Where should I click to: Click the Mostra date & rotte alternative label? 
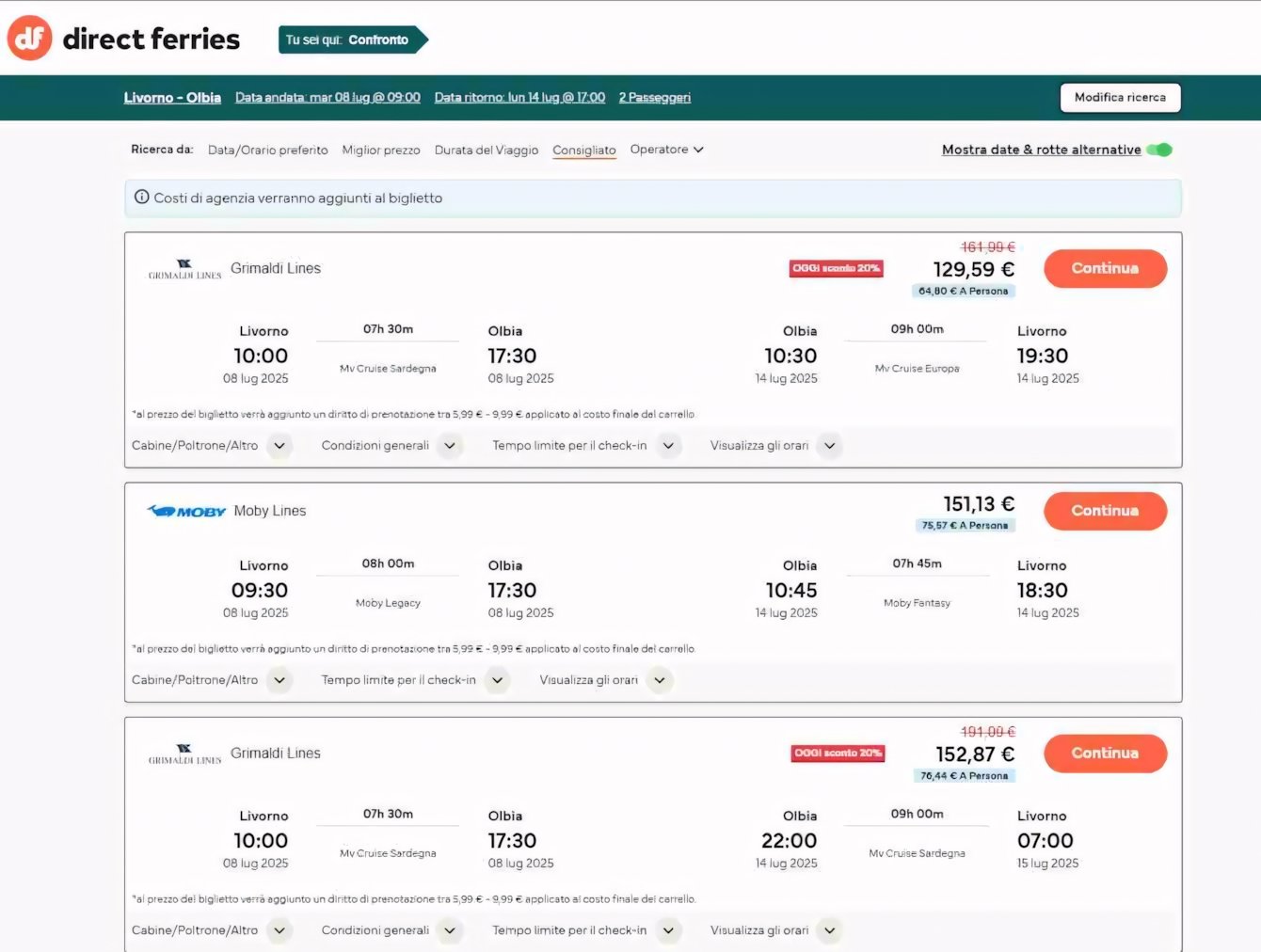[x=1042, y=150]
